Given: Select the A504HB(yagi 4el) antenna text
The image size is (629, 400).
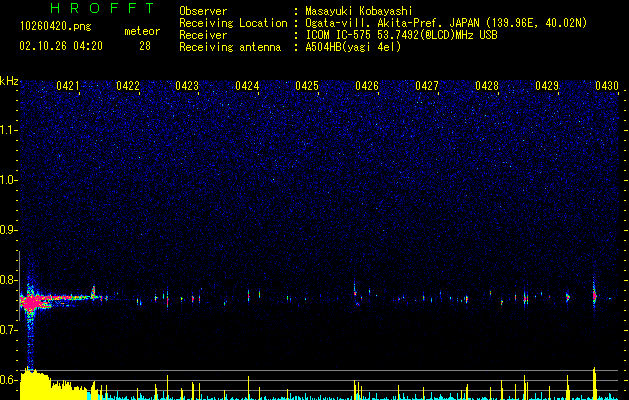Looking at the screenshot, I should pyautogui.click(x=353, y=47).
